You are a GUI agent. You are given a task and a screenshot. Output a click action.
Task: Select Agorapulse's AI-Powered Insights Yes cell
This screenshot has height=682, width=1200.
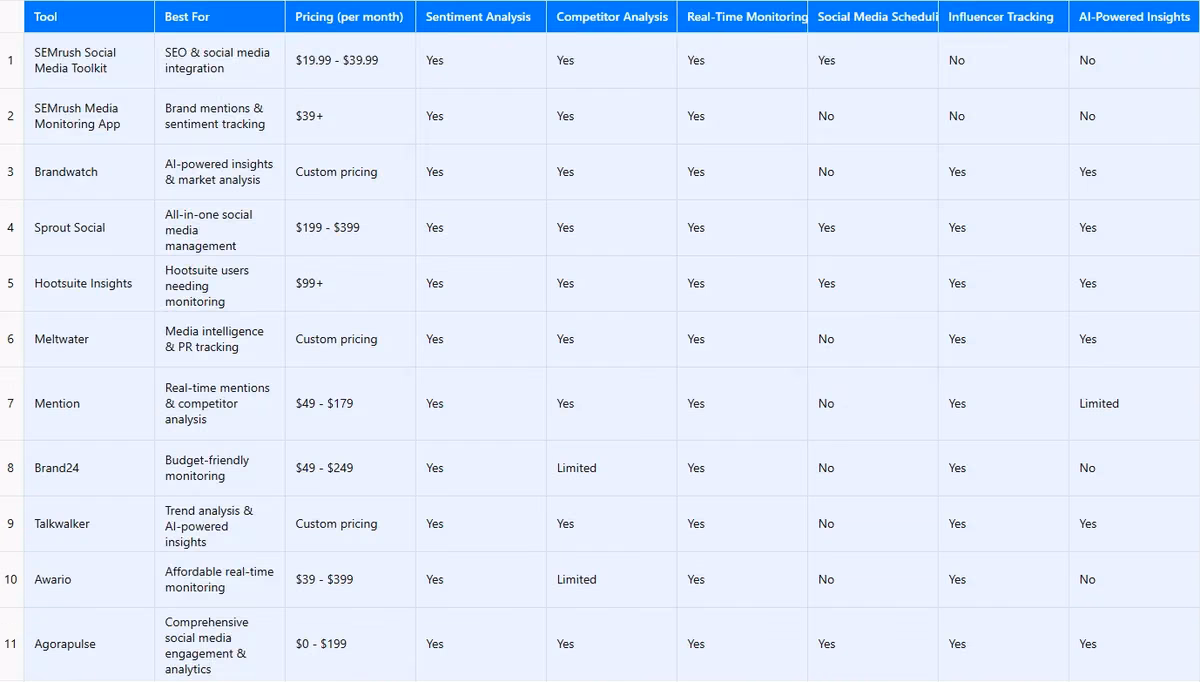tap(1134, 644)
